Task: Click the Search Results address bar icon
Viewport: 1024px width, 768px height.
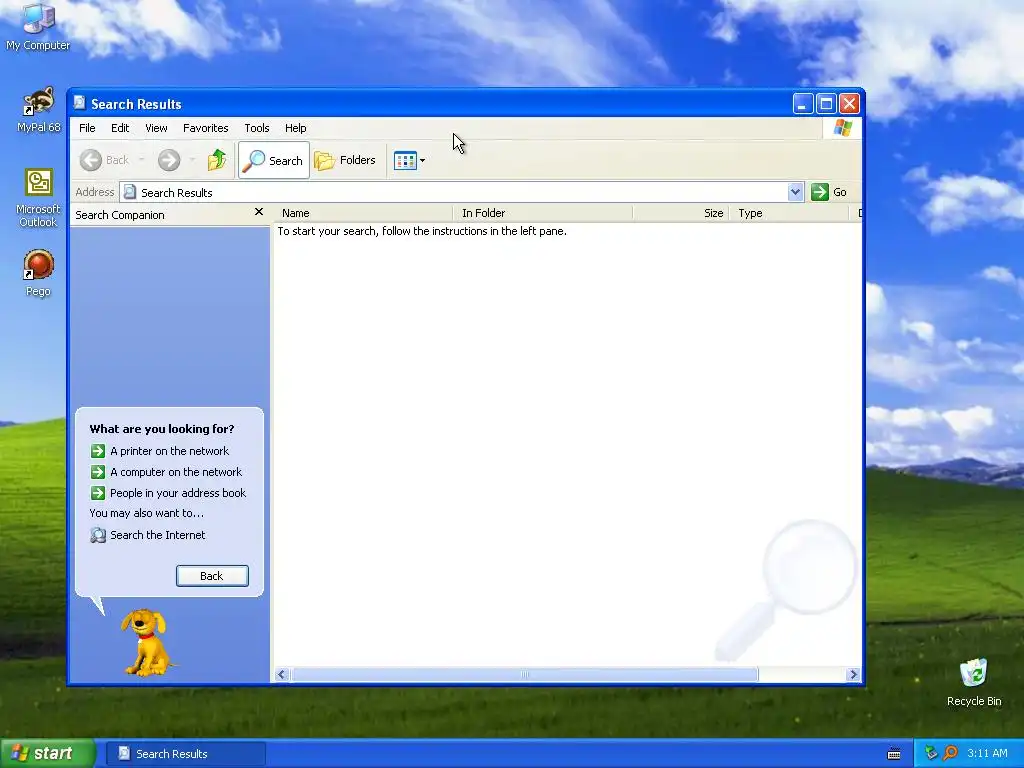Action: (130, 192)
